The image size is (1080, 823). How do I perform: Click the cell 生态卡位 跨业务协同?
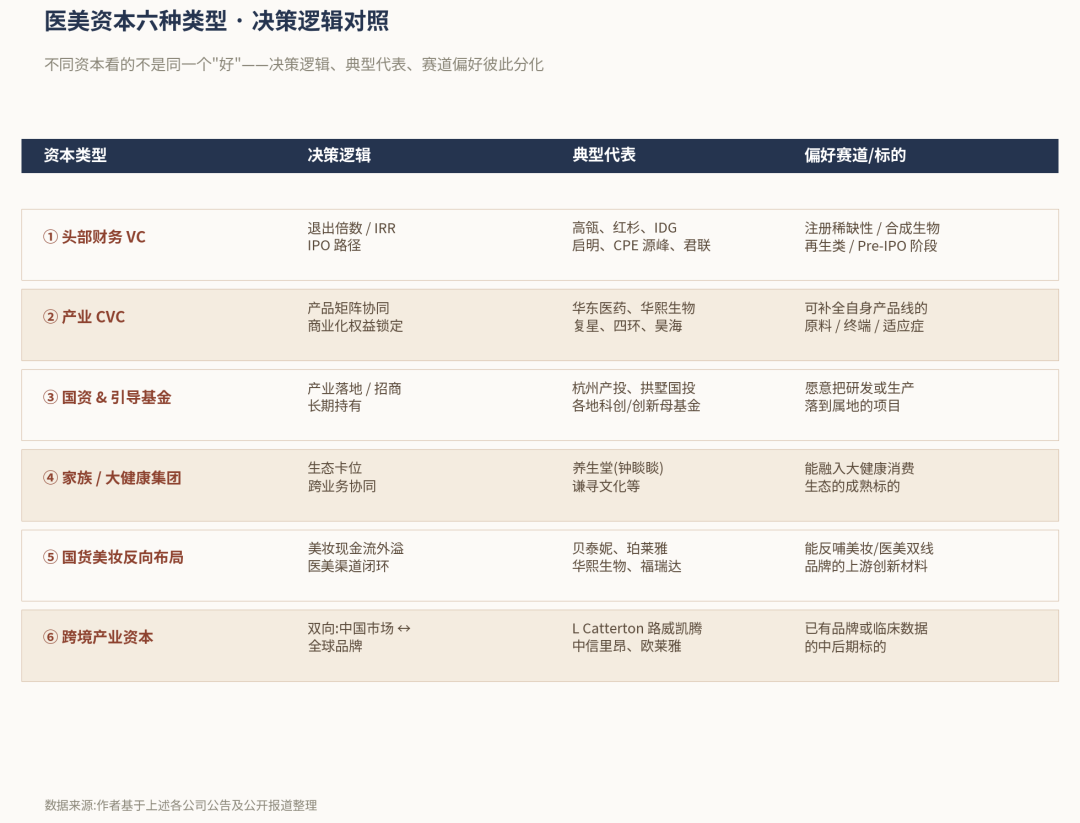point(342,477)
